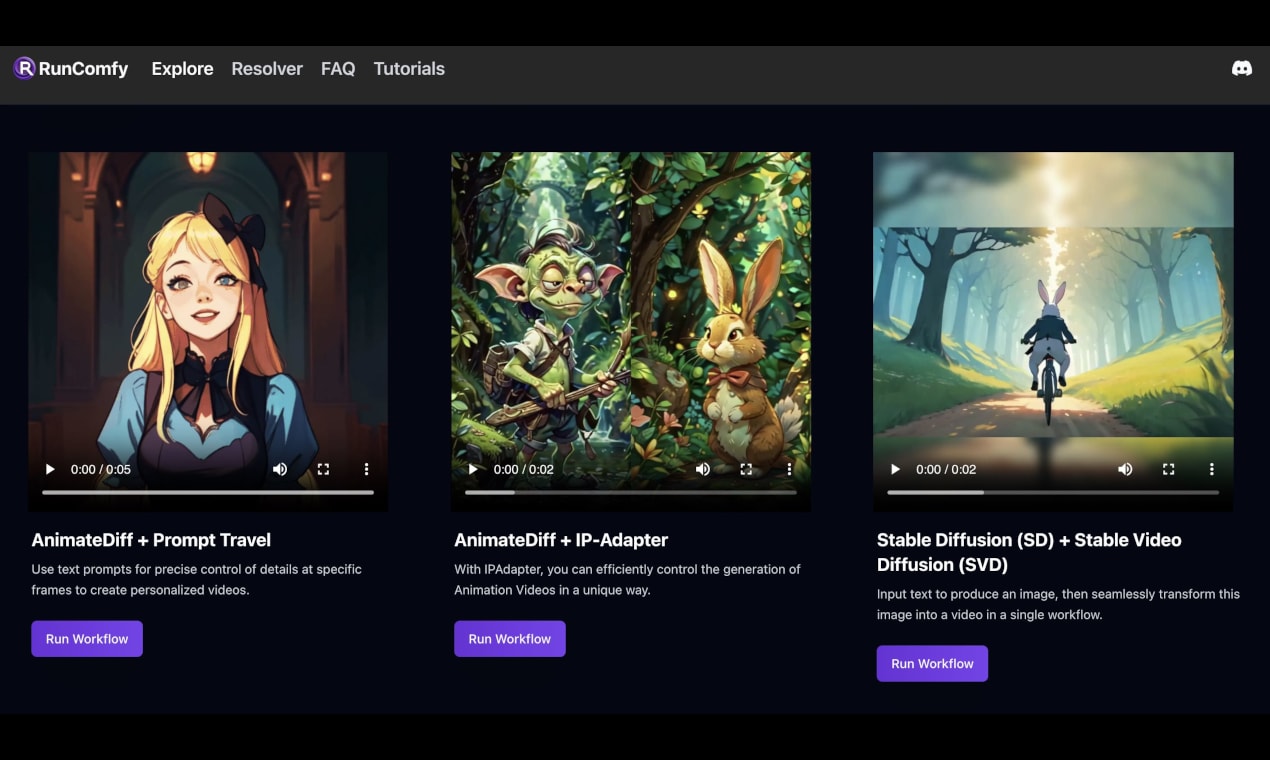Run Workflow for AnimateDiff + IP-Adapter
This screenshot has width=1270, height=760.
click(x=510, y=639)
